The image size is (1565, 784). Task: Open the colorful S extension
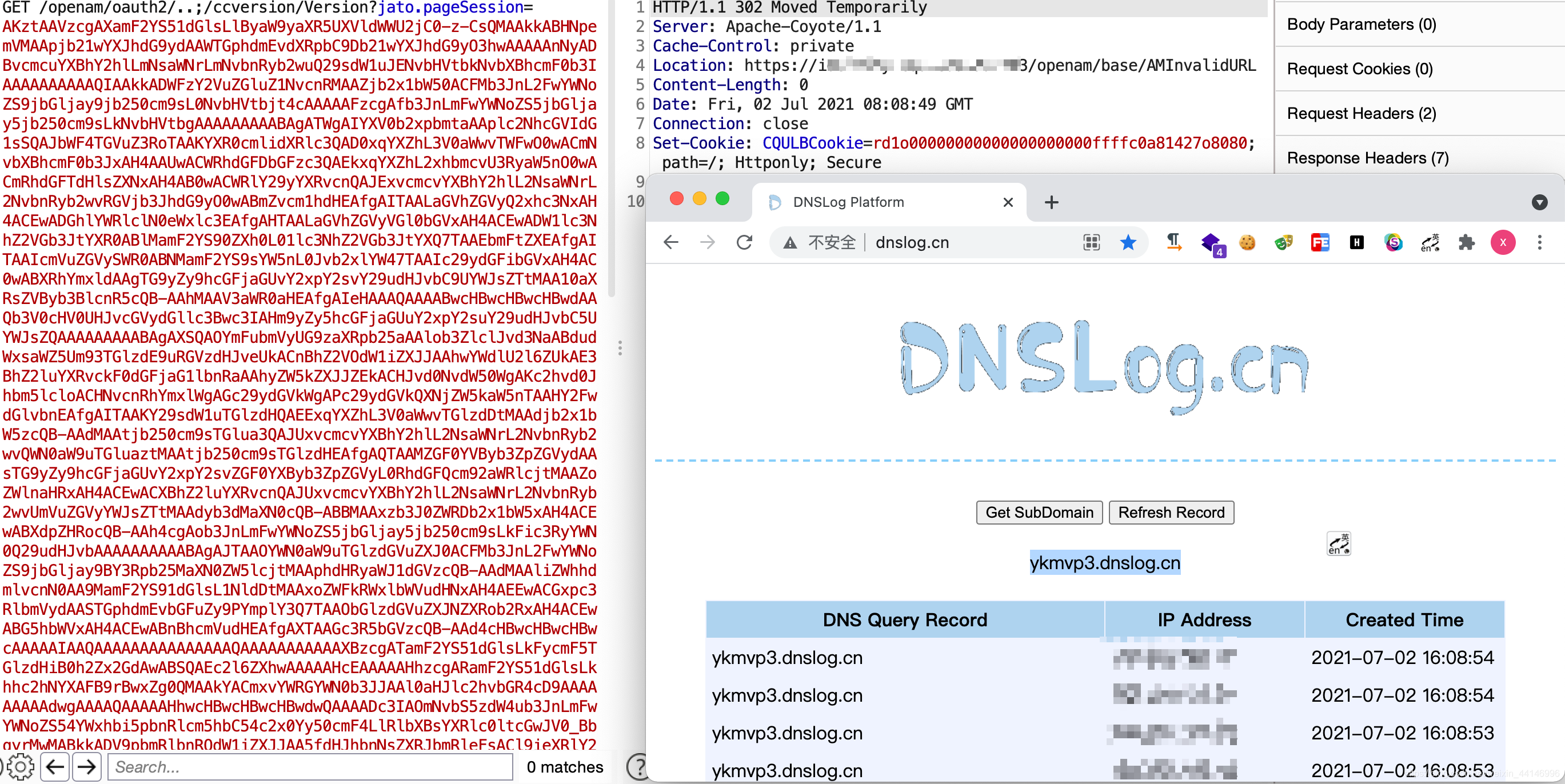click(1393, 243)
